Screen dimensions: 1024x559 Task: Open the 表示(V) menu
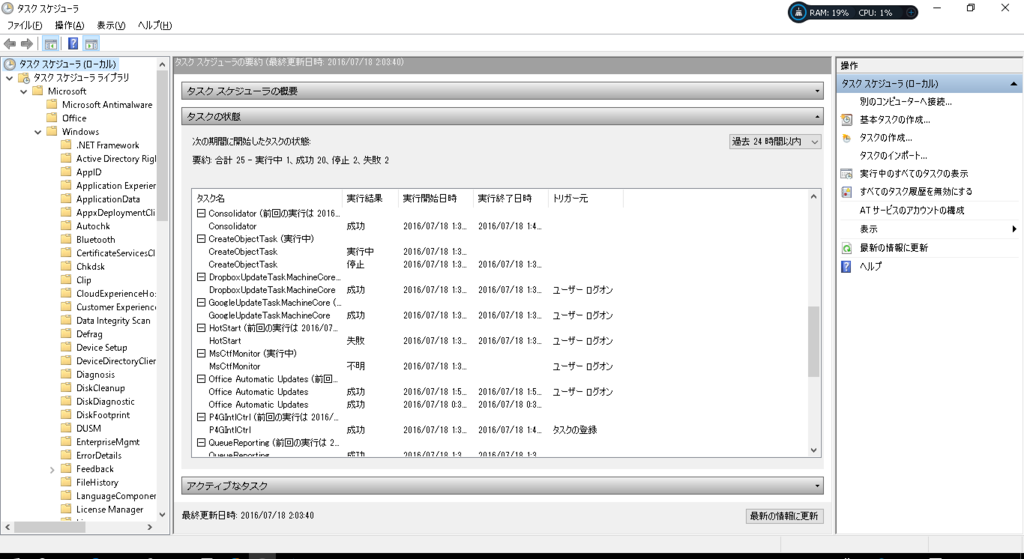[x=110, y=25]
